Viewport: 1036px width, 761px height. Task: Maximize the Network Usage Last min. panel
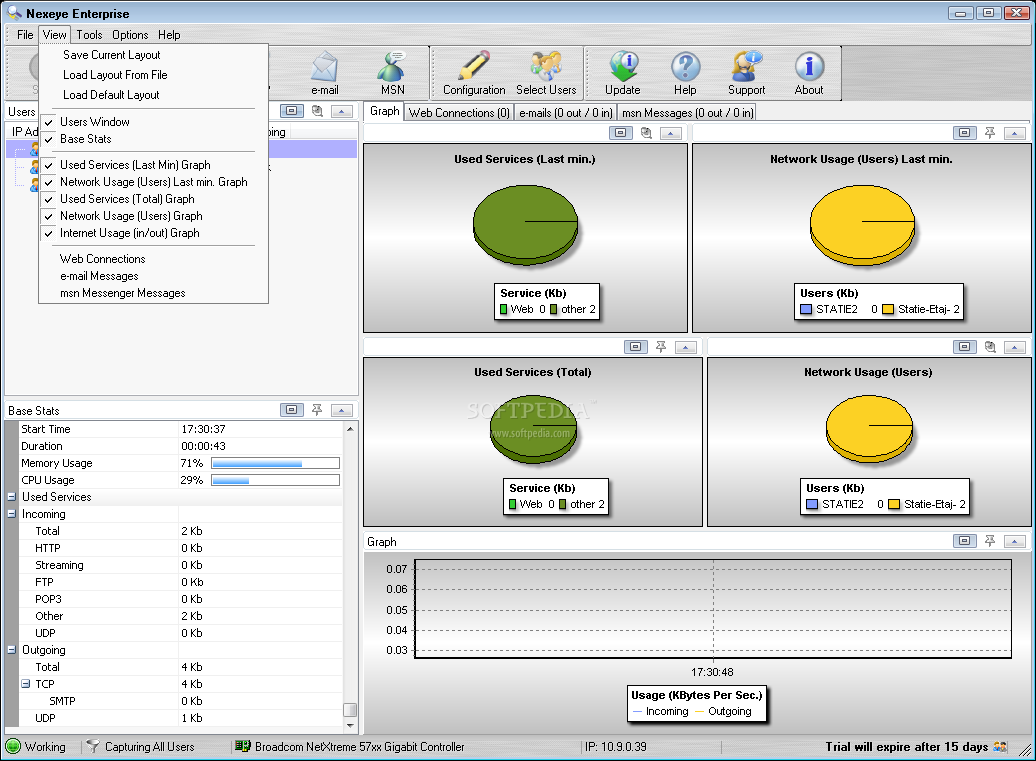(965, 133)
